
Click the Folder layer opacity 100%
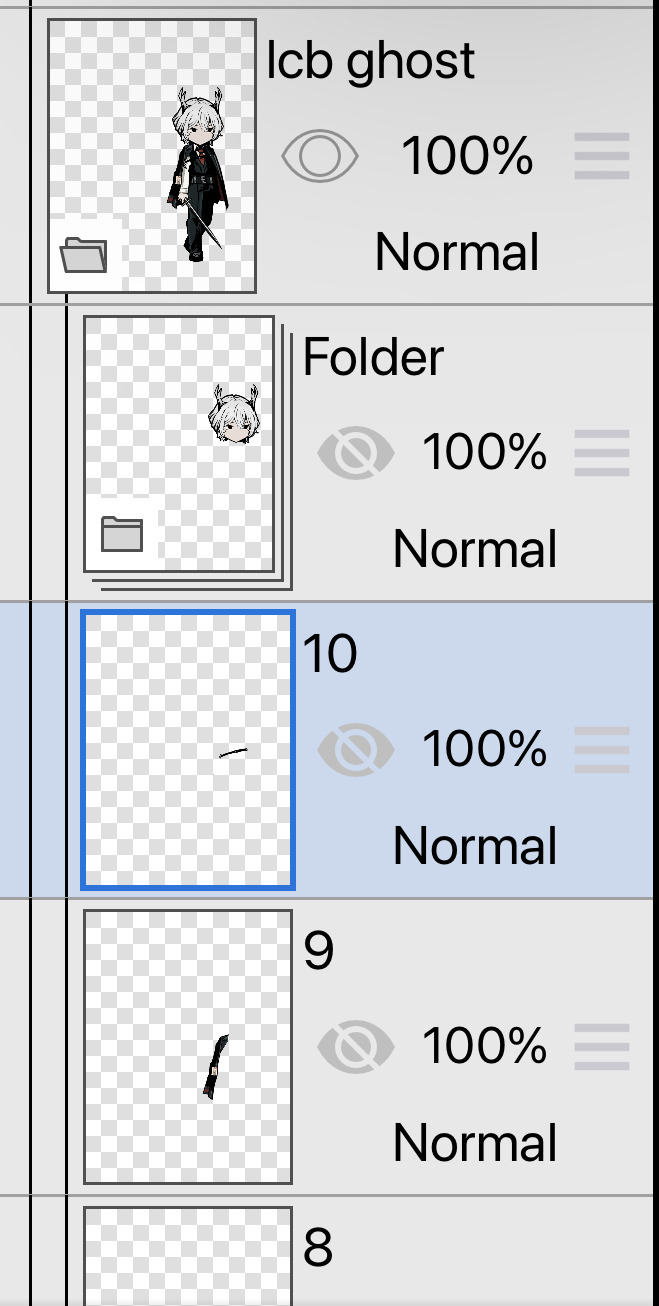click(x=485, y=452)
